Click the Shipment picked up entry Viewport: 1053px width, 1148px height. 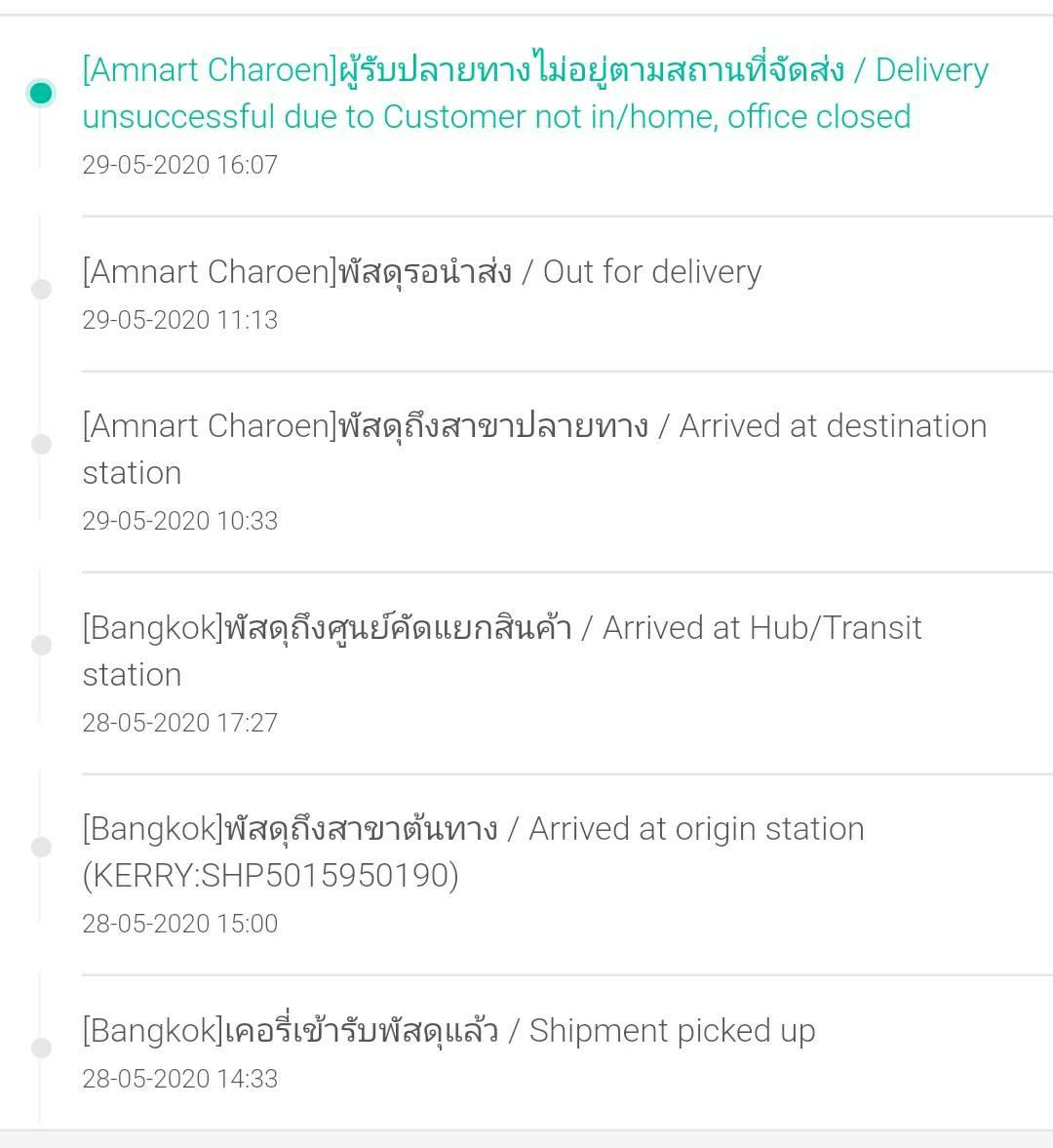pyautogui.click(x=448, y=1031)
